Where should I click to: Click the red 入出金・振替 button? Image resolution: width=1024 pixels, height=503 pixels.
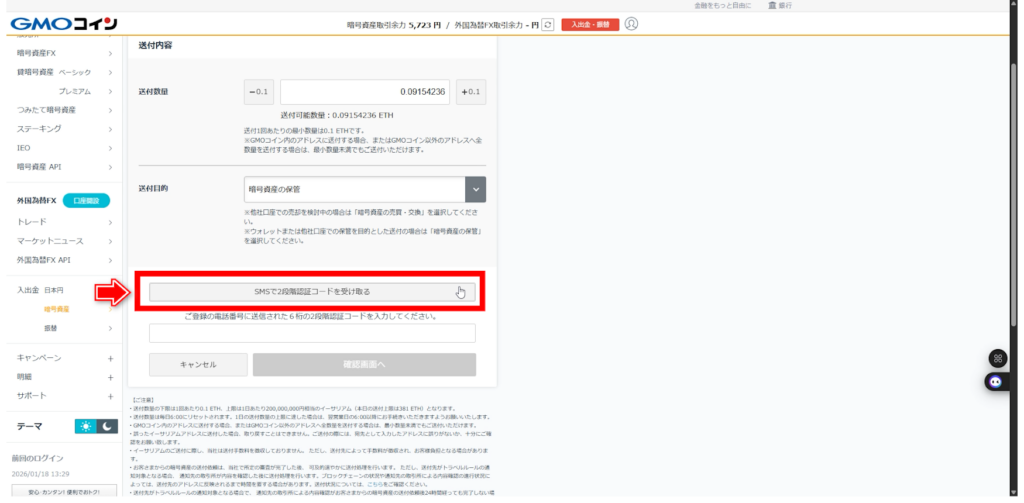point(590,24)
